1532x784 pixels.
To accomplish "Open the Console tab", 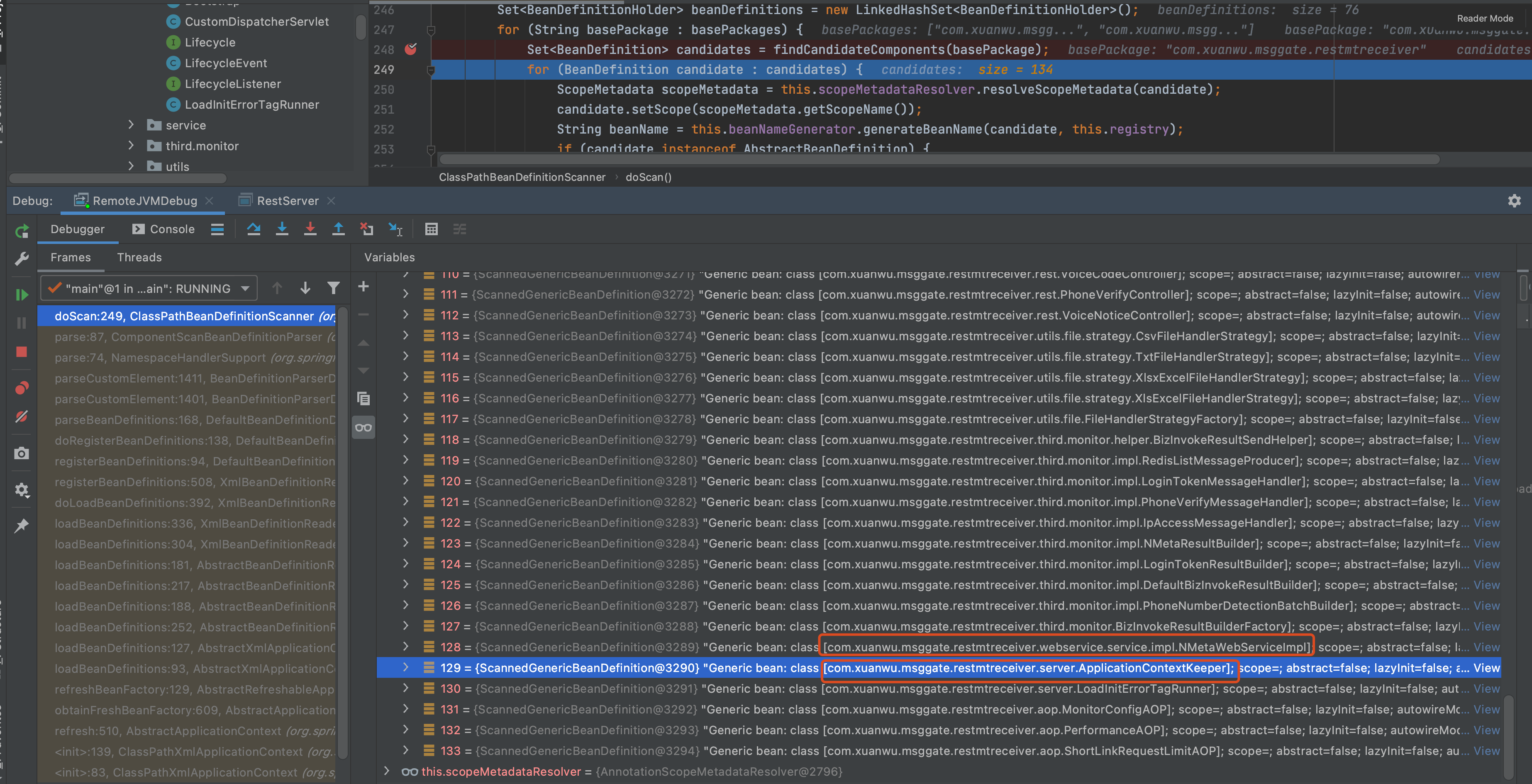I will (x=163, y=229).
